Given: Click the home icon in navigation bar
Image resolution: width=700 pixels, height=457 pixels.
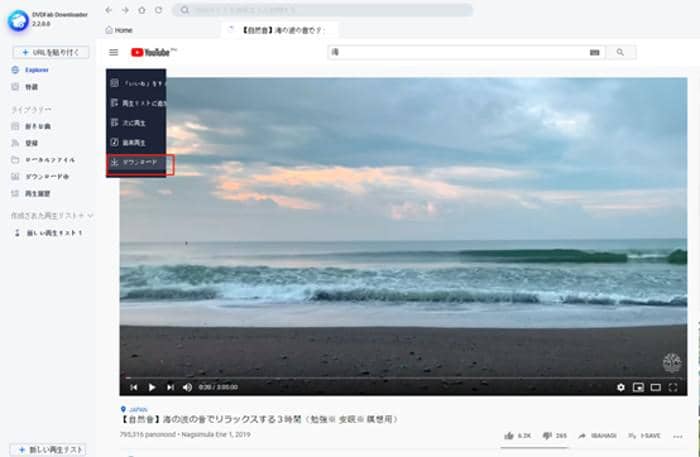Looking at the screenshot, I should point(142,10).
